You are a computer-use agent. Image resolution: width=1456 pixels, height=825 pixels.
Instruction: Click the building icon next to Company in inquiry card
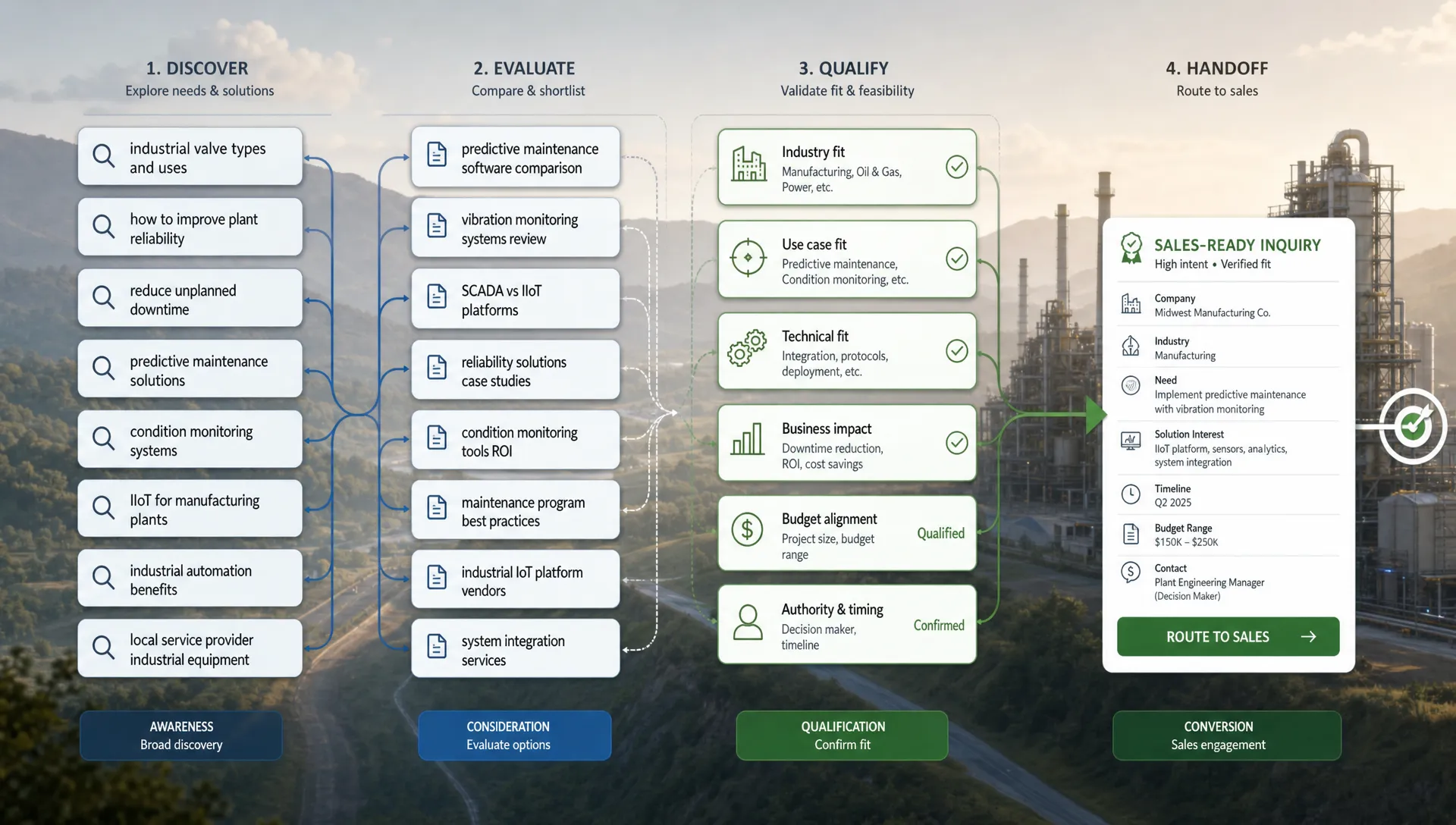tap(1131, 304)
